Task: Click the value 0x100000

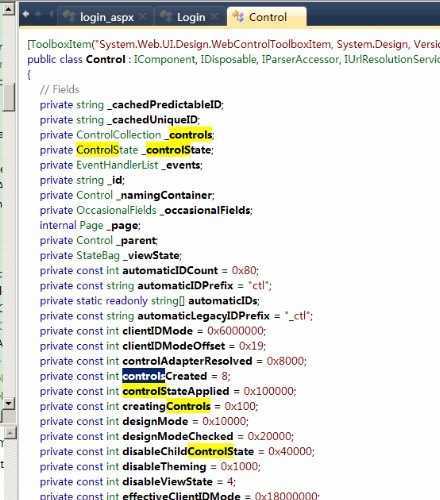Action: pyautogui.click(x=269, y=391)
